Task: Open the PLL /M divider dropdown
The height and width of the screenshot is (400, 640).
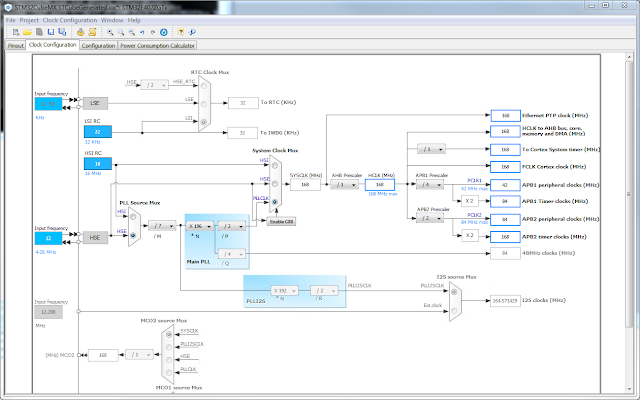Action: (162, 226)
